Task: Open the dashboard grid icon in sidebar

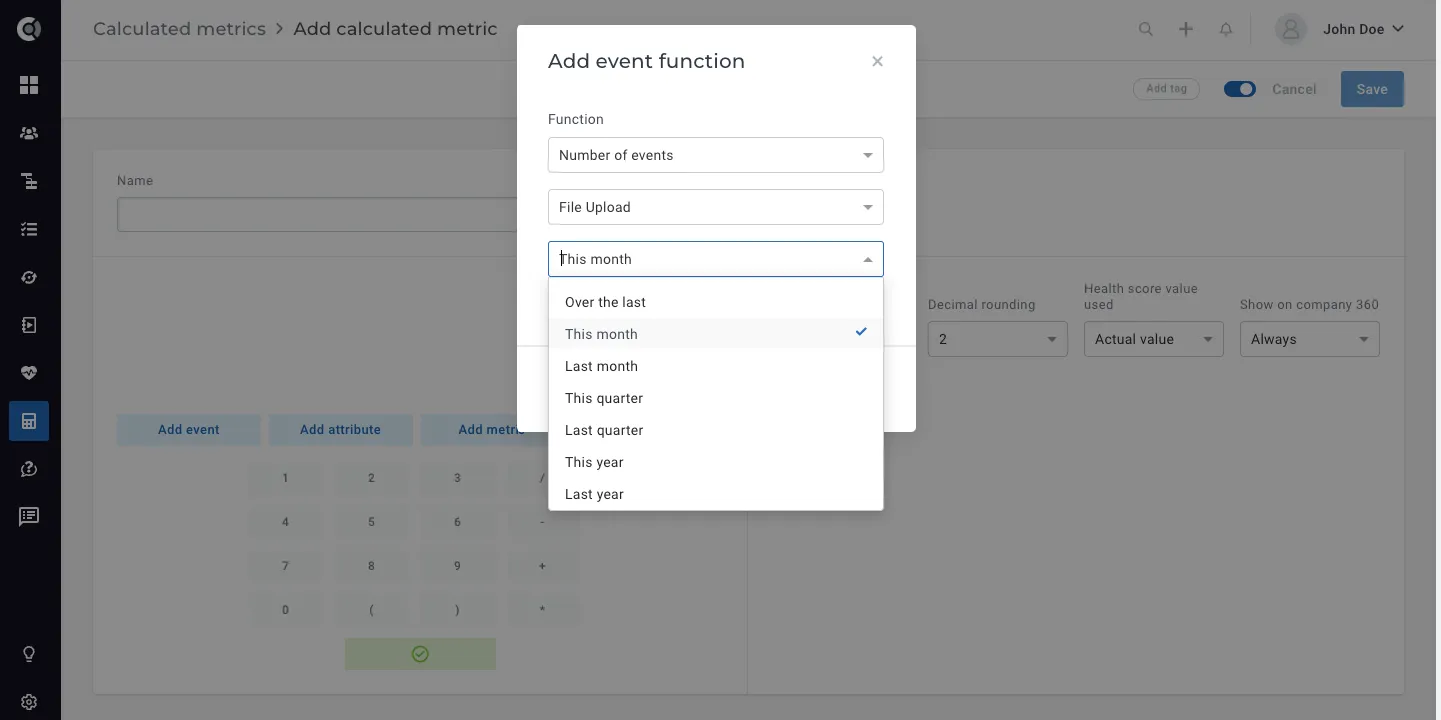Action: click(x=29, y=85)
